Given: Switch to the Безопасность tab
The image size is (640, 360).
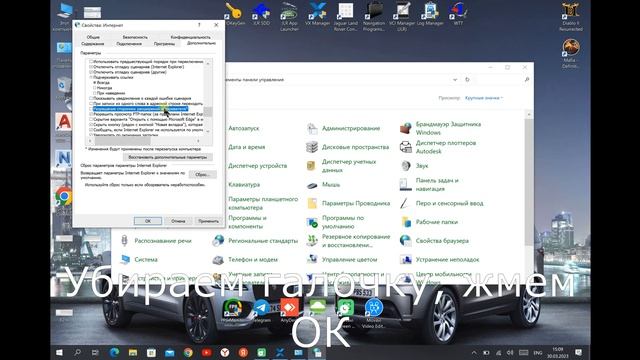Looking at the screenshot, I should pos(135,37).
